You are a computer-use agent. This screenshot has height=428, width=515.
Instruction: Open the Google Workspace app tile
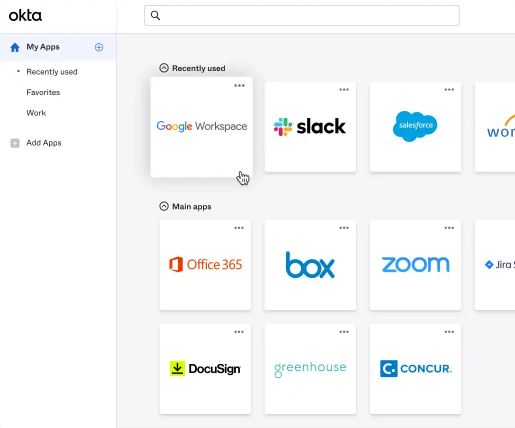[202, 127]
